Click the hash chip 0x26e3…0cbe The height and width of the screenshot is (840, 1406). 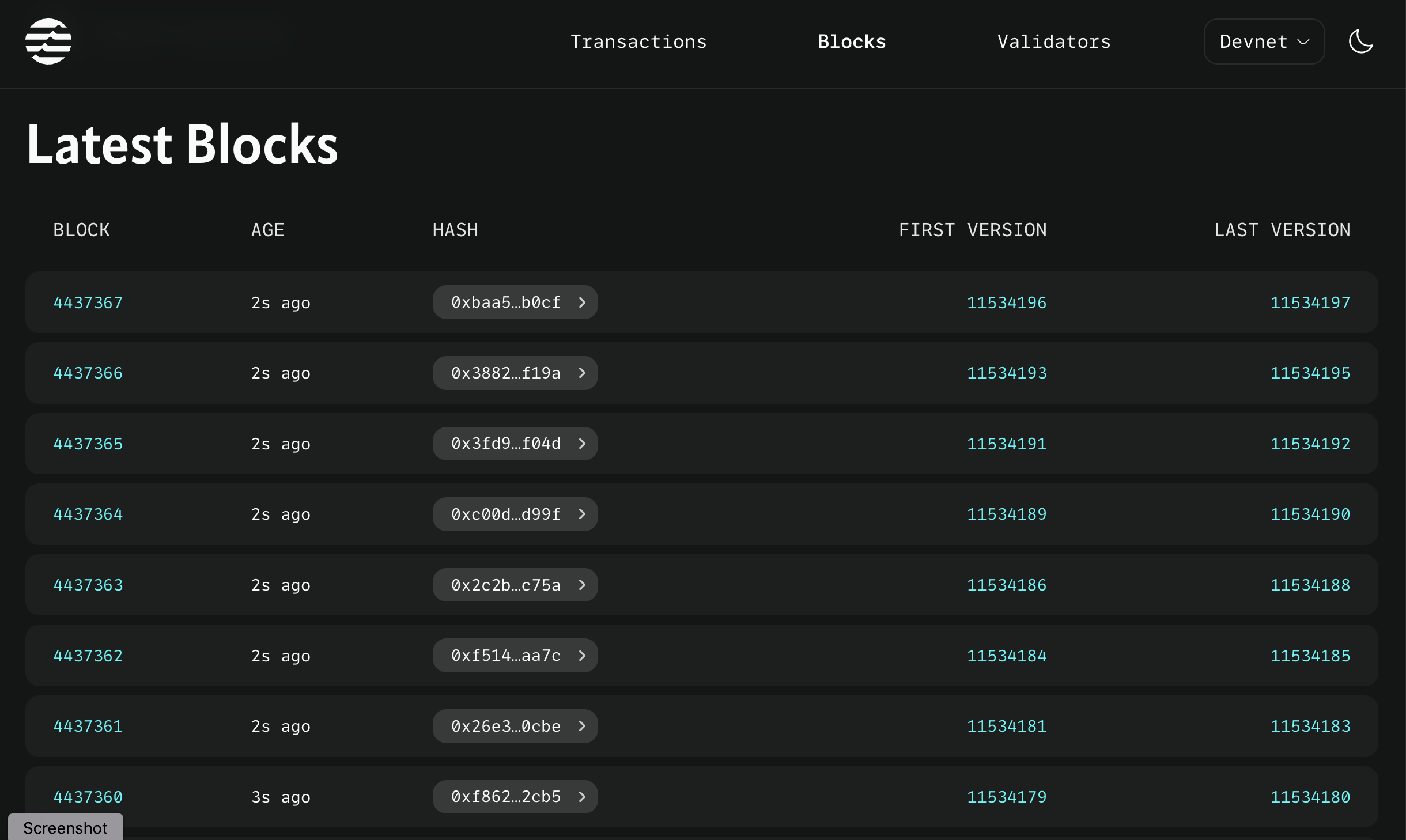(x=506, y=727)
